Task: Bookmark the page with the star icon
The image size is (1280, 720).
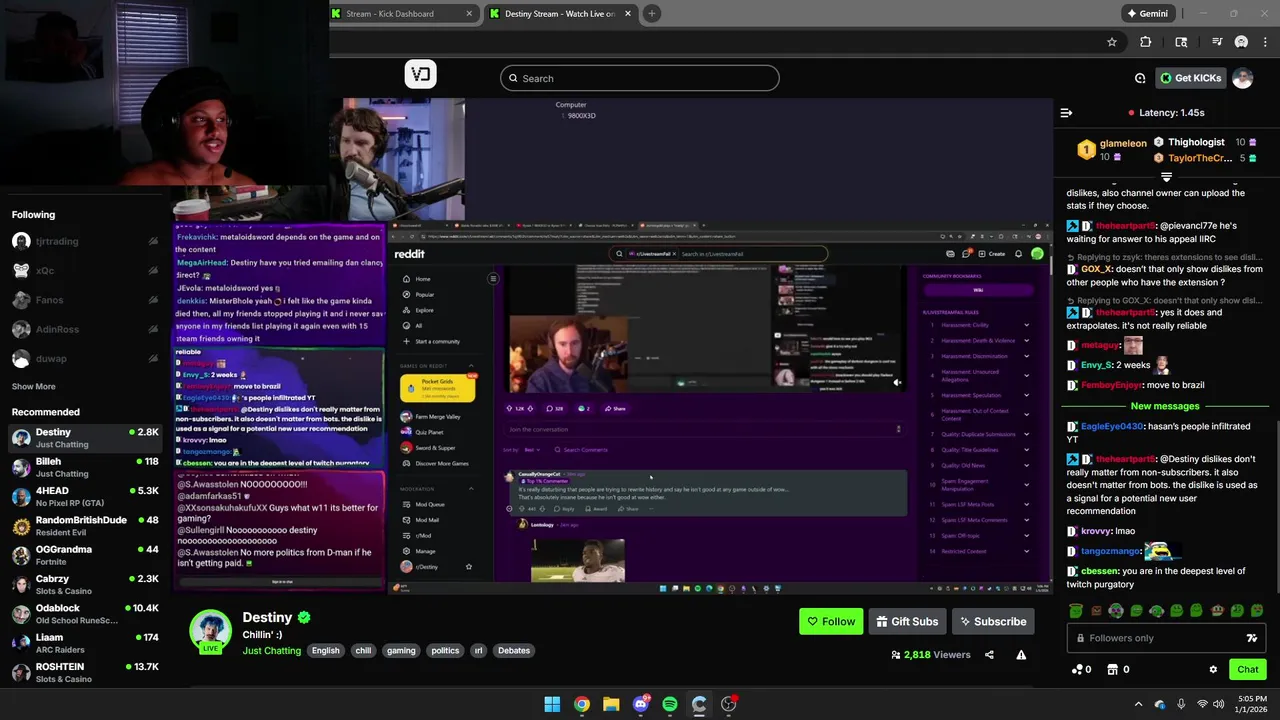Action: pos(1111,42)
